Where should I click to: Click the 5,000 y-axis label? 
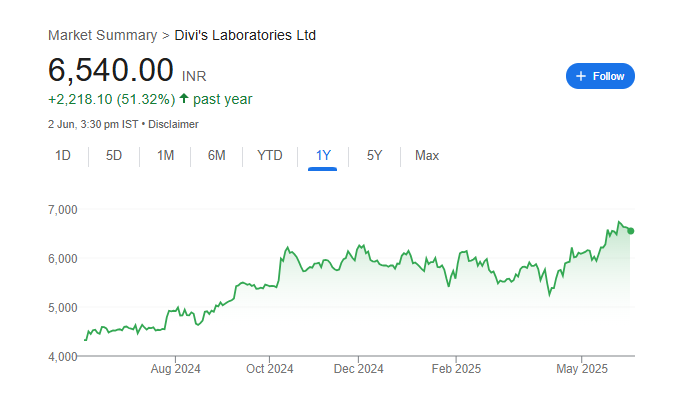pyautogui.click(x=62, y=308)
